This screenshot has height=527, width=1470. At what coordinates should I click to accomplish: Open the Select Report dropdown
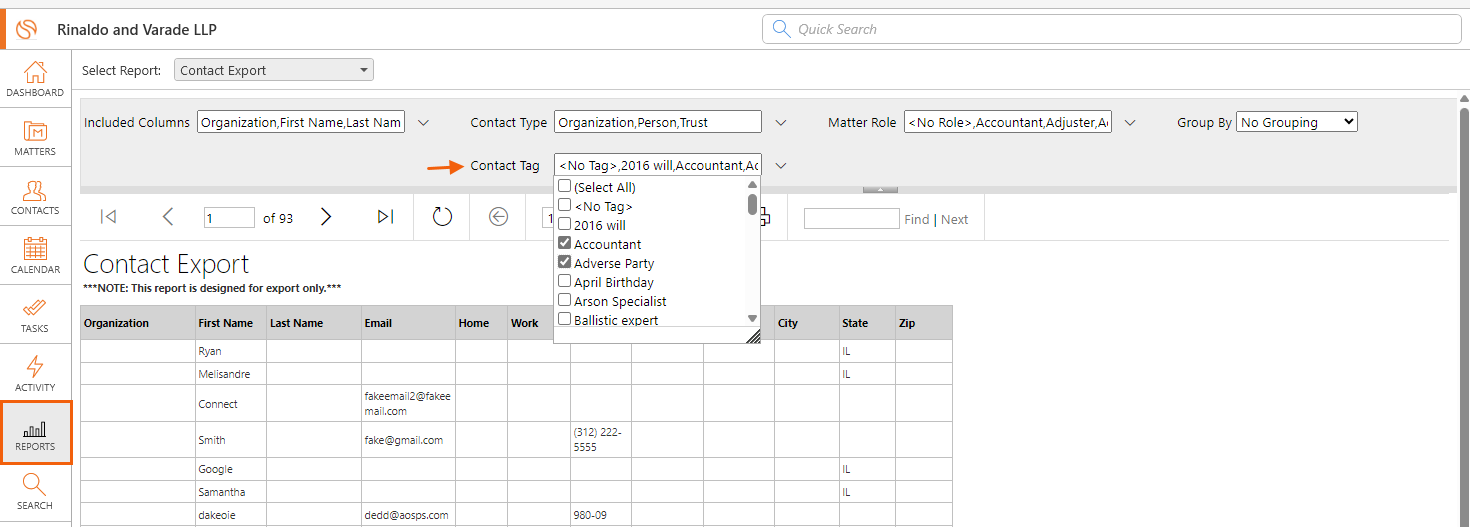[x=274, y=70]
